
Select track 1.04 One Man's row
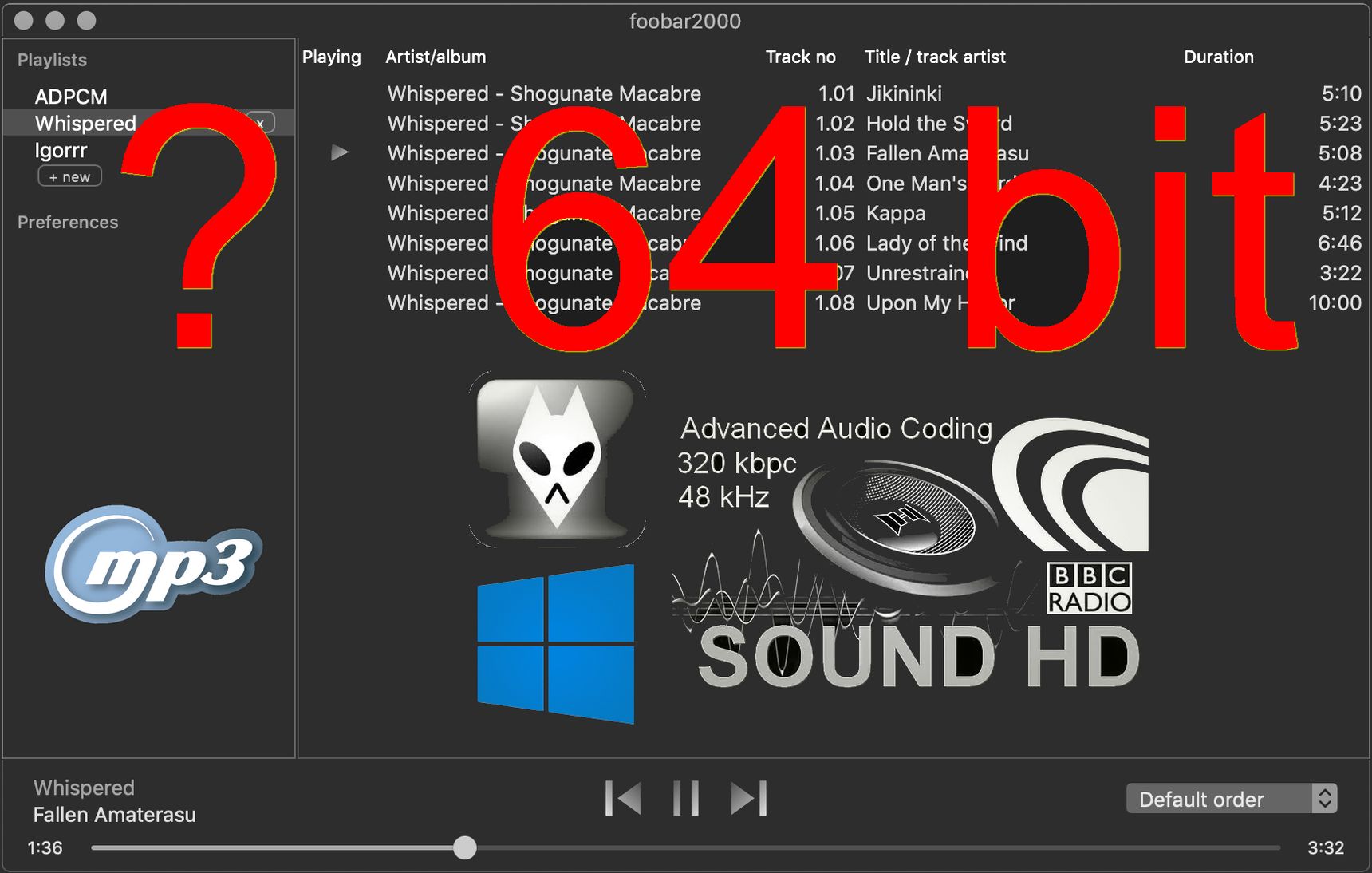pyautogui.click(x=833, y=184)
